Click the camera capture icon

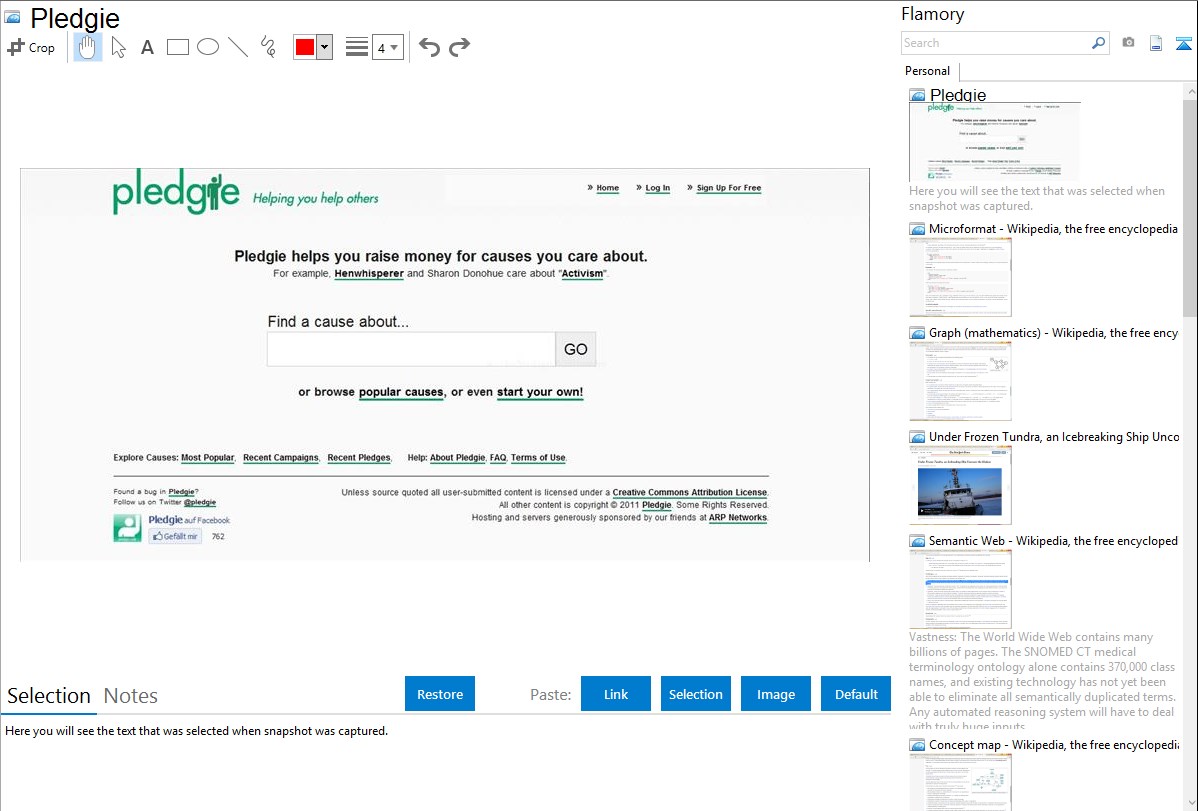[1128, 43]
